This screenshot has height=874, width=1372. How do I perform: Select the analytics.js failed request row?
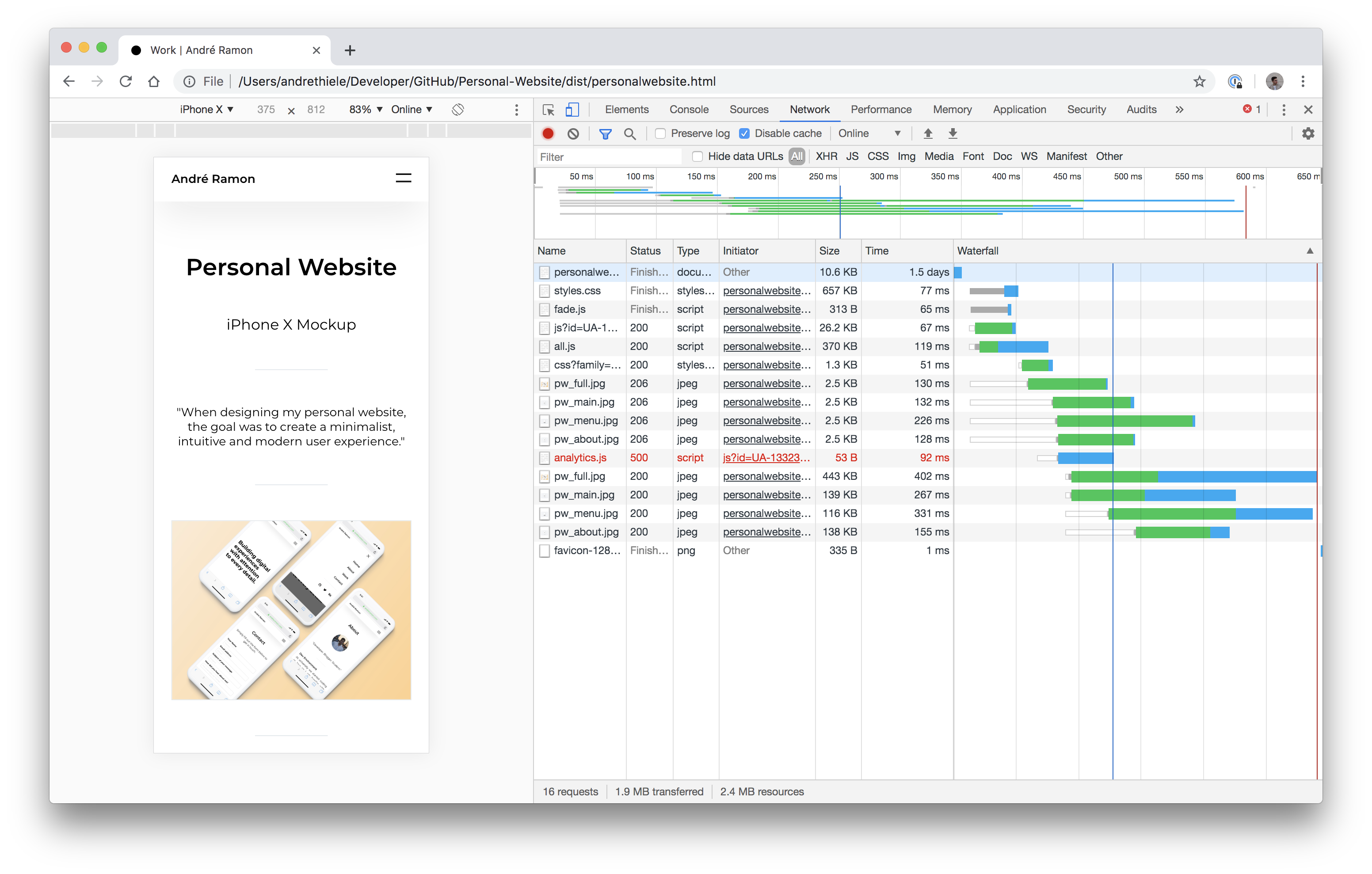(580, 457)
